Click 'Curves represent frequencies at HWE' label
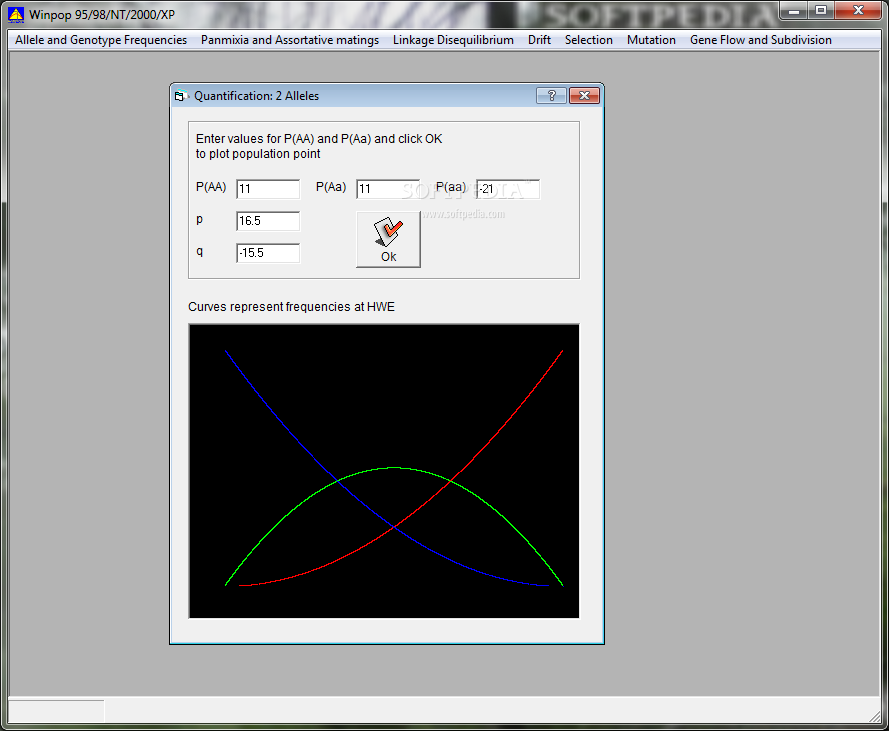 tap(291, 307)
